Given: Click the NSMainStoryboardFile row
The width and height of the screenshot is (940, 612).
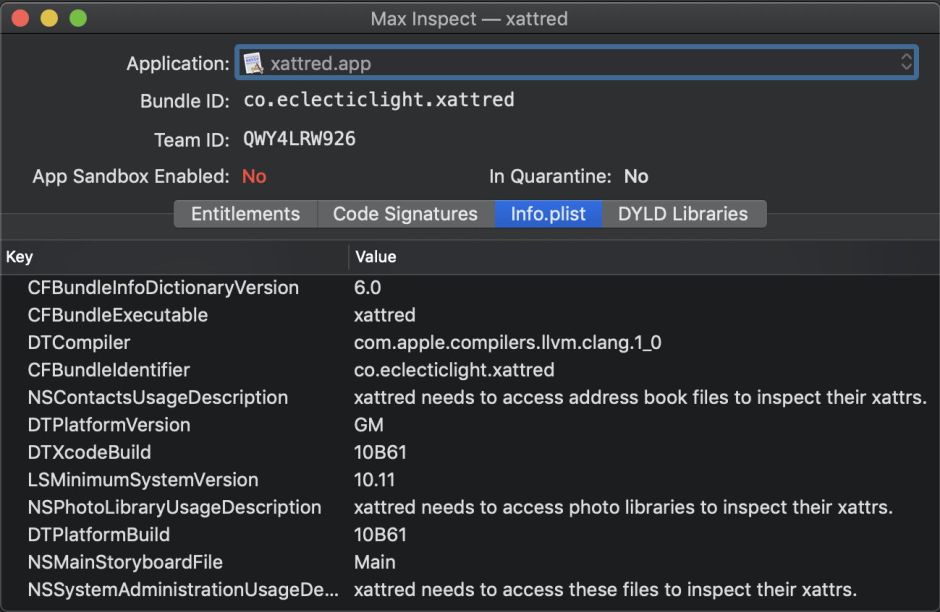Looking at the screenshot, I should coord(125,562).
